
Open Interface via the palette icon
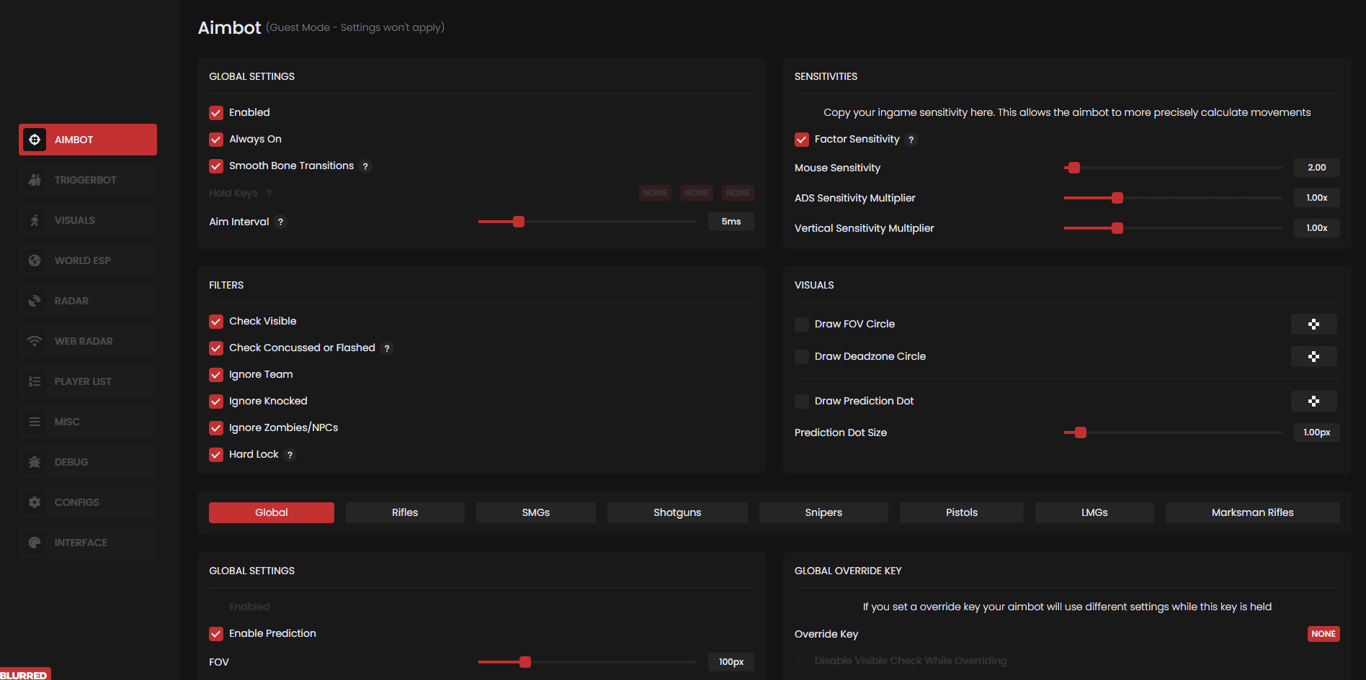[35, 542]
